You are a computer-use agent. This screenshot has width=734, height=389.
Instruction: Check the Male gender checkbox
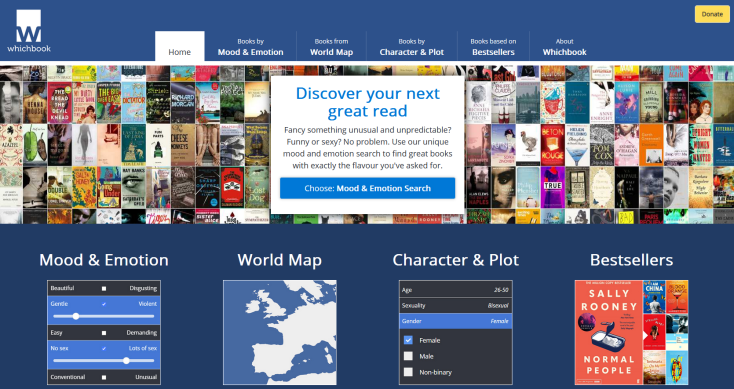[408, 356]
